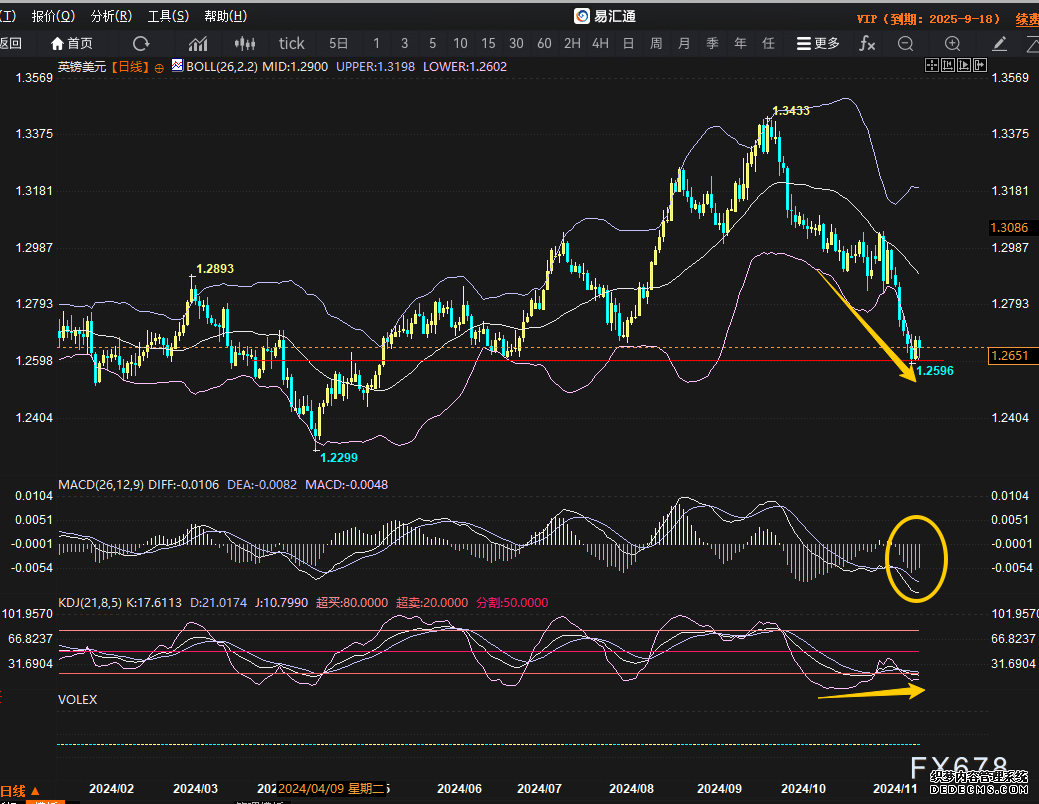Open the 报价(Q) menu
Screen dimensions: 1039x804
pyautogui.click(x=53, y=16)
